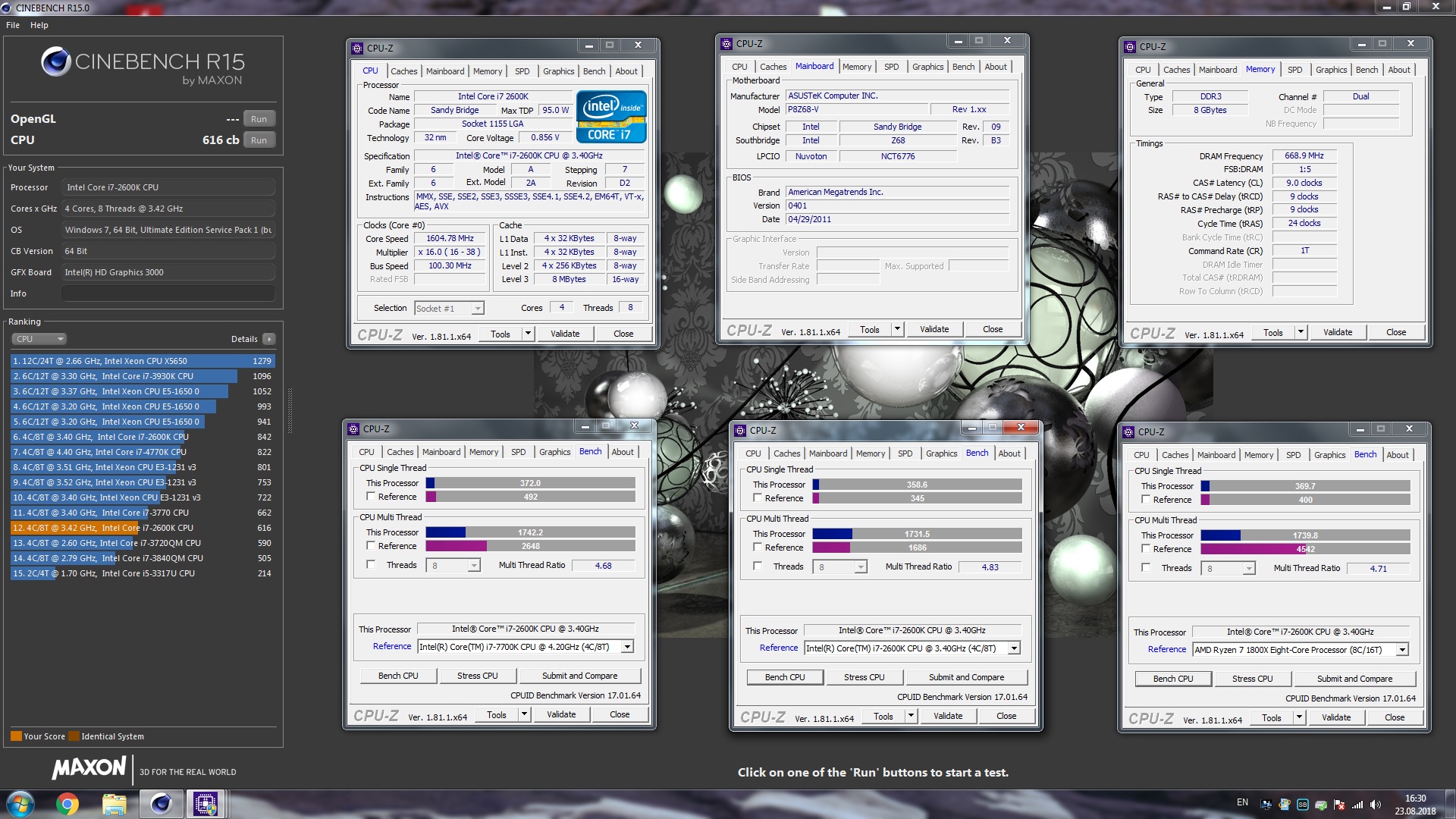Click Safely Remove Hardware tray icon
Viewport: 1456px width, 819px height.
1321,805
